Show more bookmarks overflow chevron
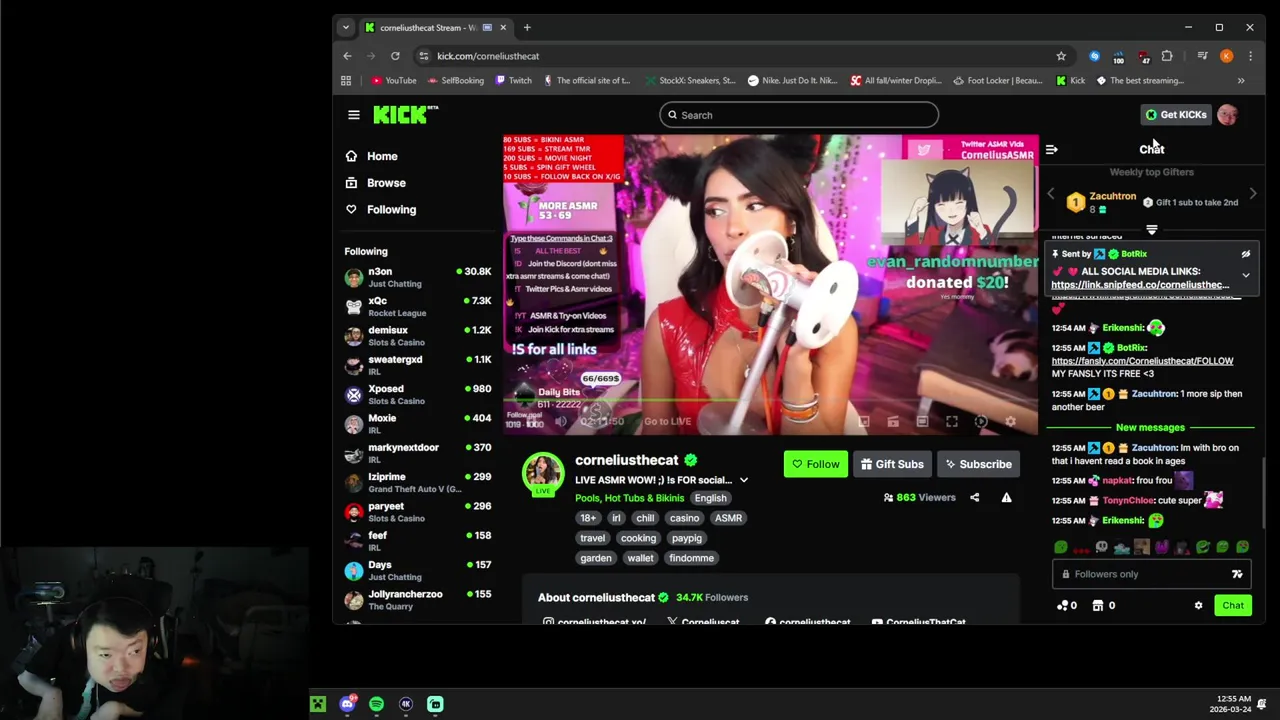Viewport: 1280px width, 720px height. click(x=1241, y=81)
